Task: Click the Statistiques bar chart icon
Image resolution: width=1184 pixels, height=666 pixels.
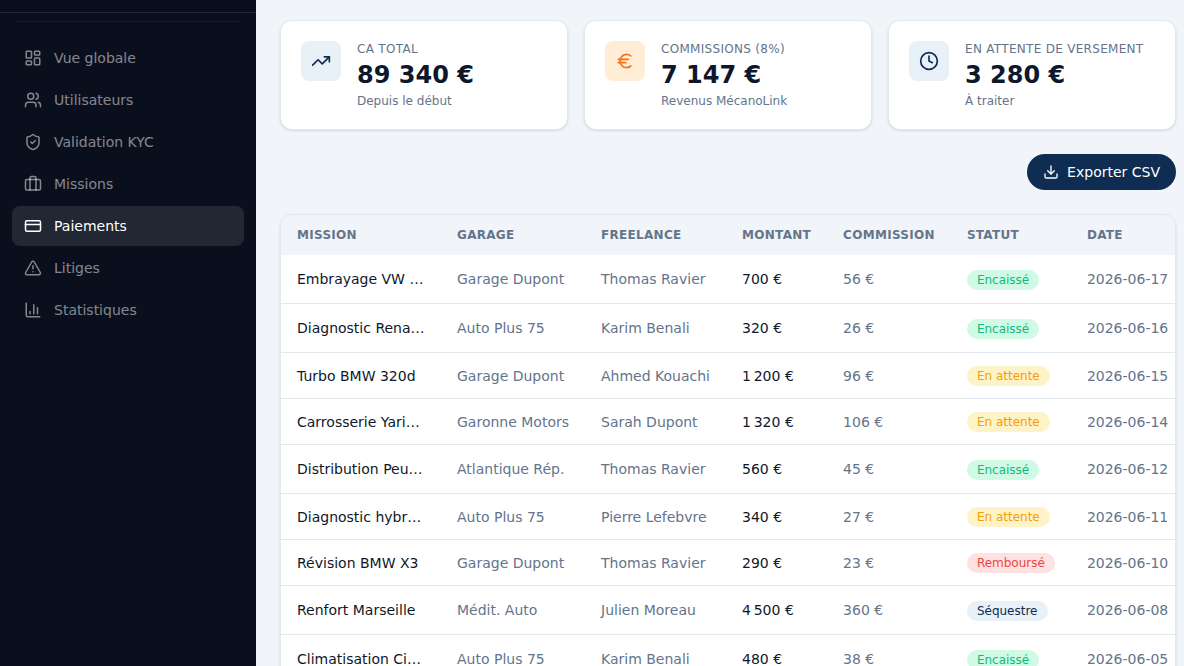Action: coord(32,310)
